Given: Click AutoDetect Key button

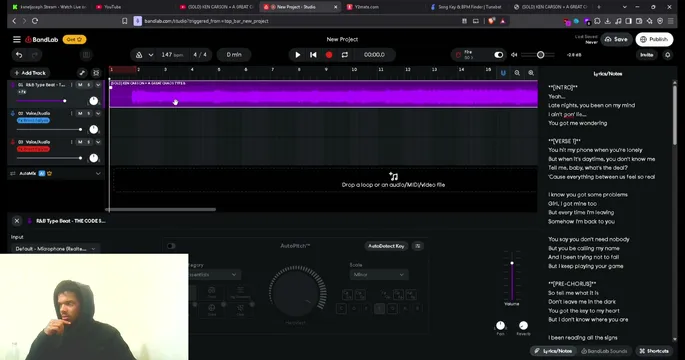Looking at the screenshot, I should 386,246.
